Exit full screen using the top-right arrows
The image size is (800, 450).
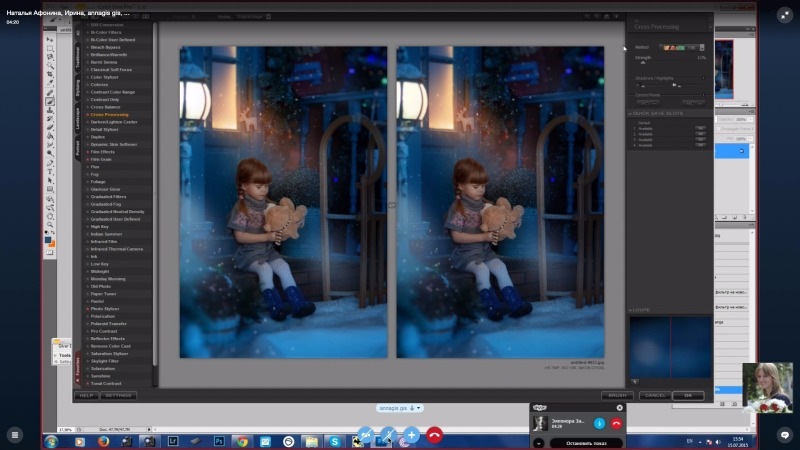click(x=785, y=15)
